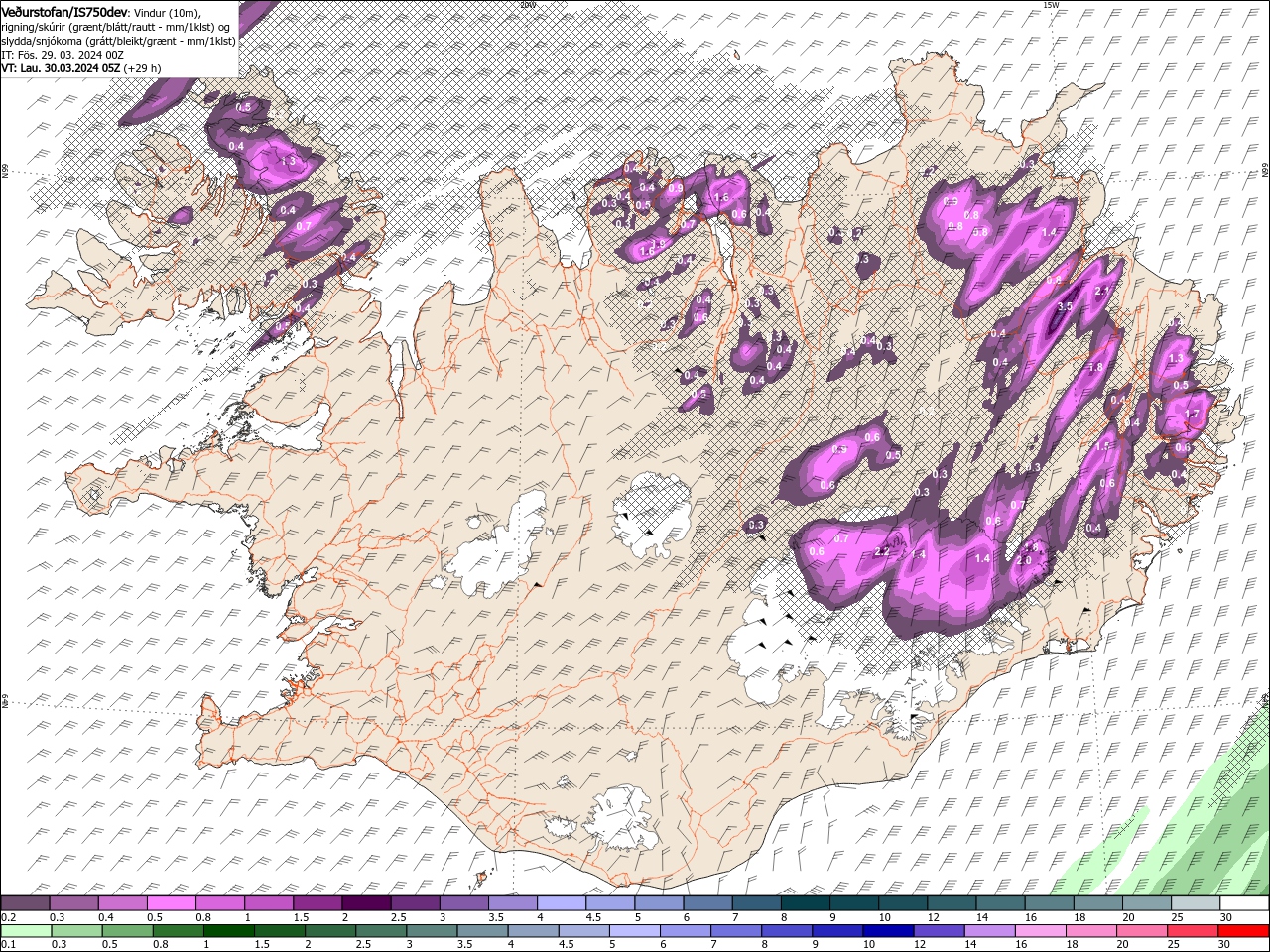
Task: Select the light grey upper swatch labeled 25
Action: pos(1196,903)
